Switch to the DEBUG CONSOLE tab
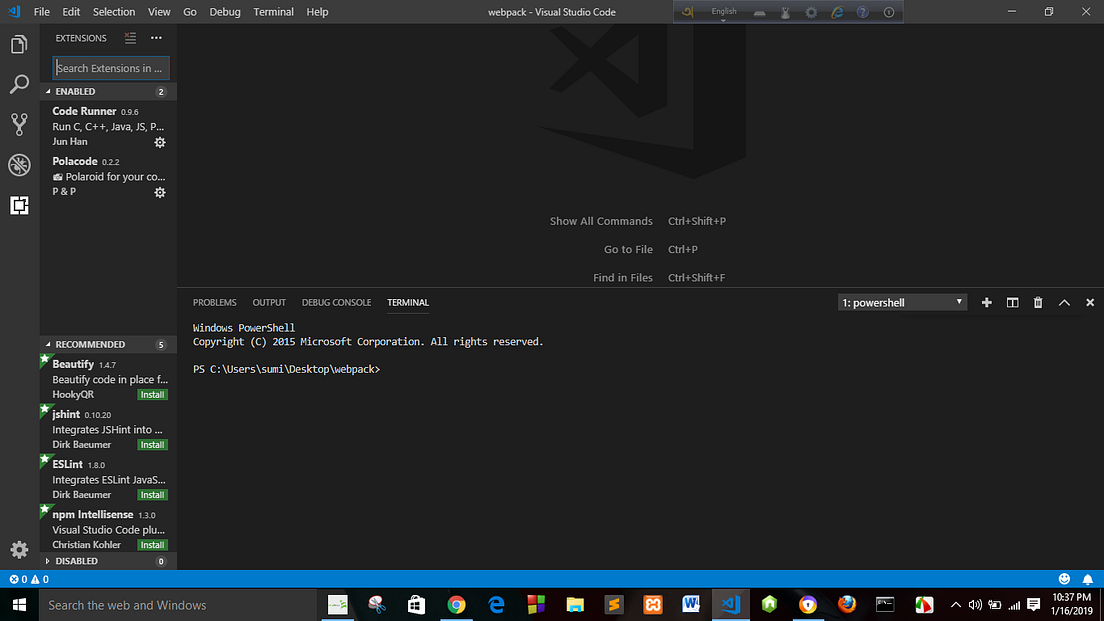The image size is (1104, 621). (x=336, y=302)
